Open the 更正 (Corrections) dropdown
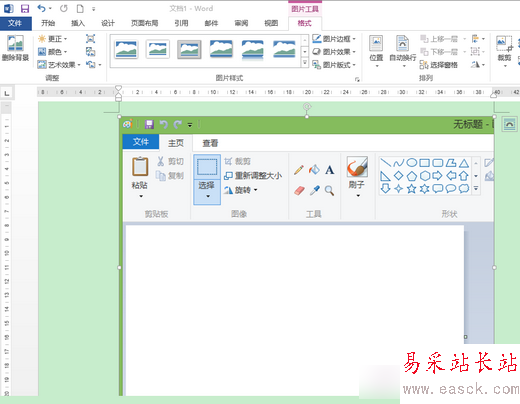Screen dimensions: 520x404 point(53,39)
